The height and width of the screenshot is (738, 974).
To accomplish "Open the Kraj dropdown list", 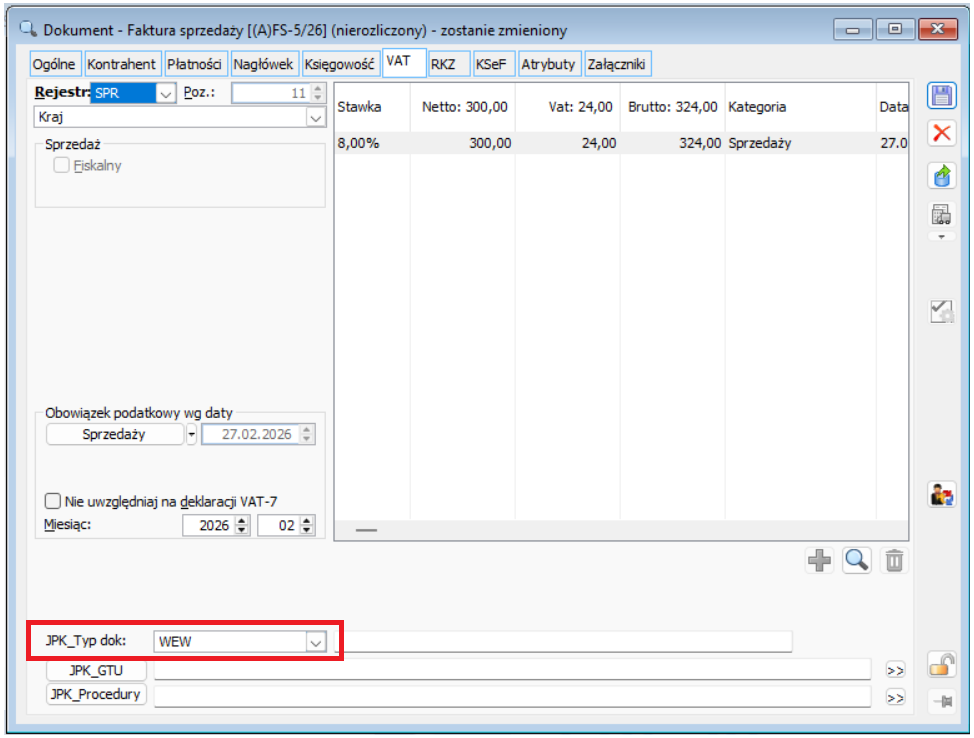I will (316, 118).
